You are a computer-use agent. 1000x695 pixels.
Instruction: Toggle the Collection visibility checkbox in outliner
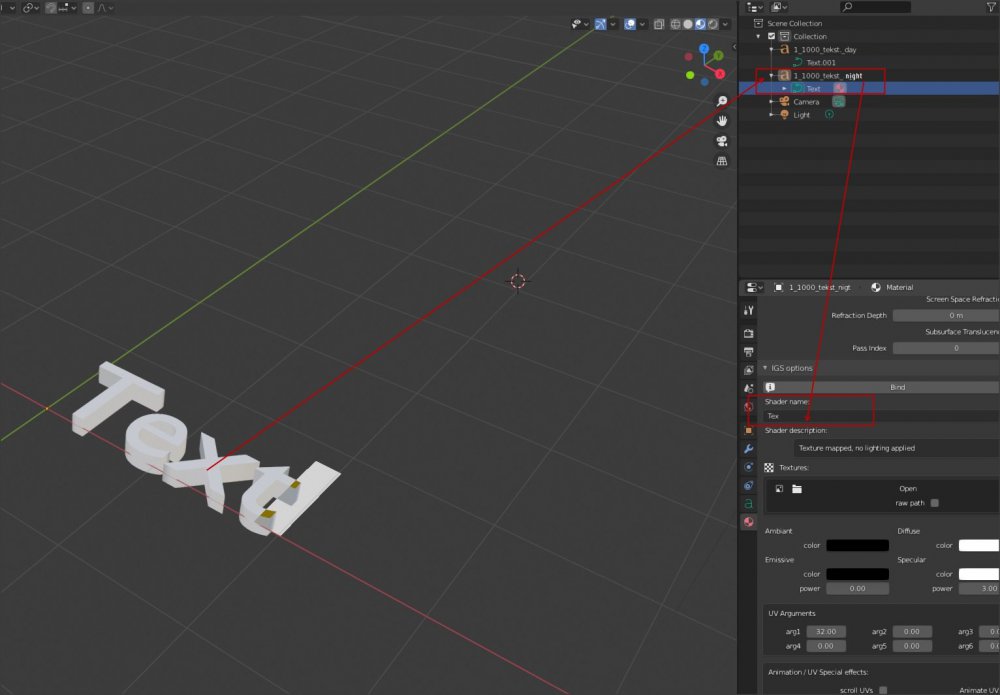click(x=771, y=36)
